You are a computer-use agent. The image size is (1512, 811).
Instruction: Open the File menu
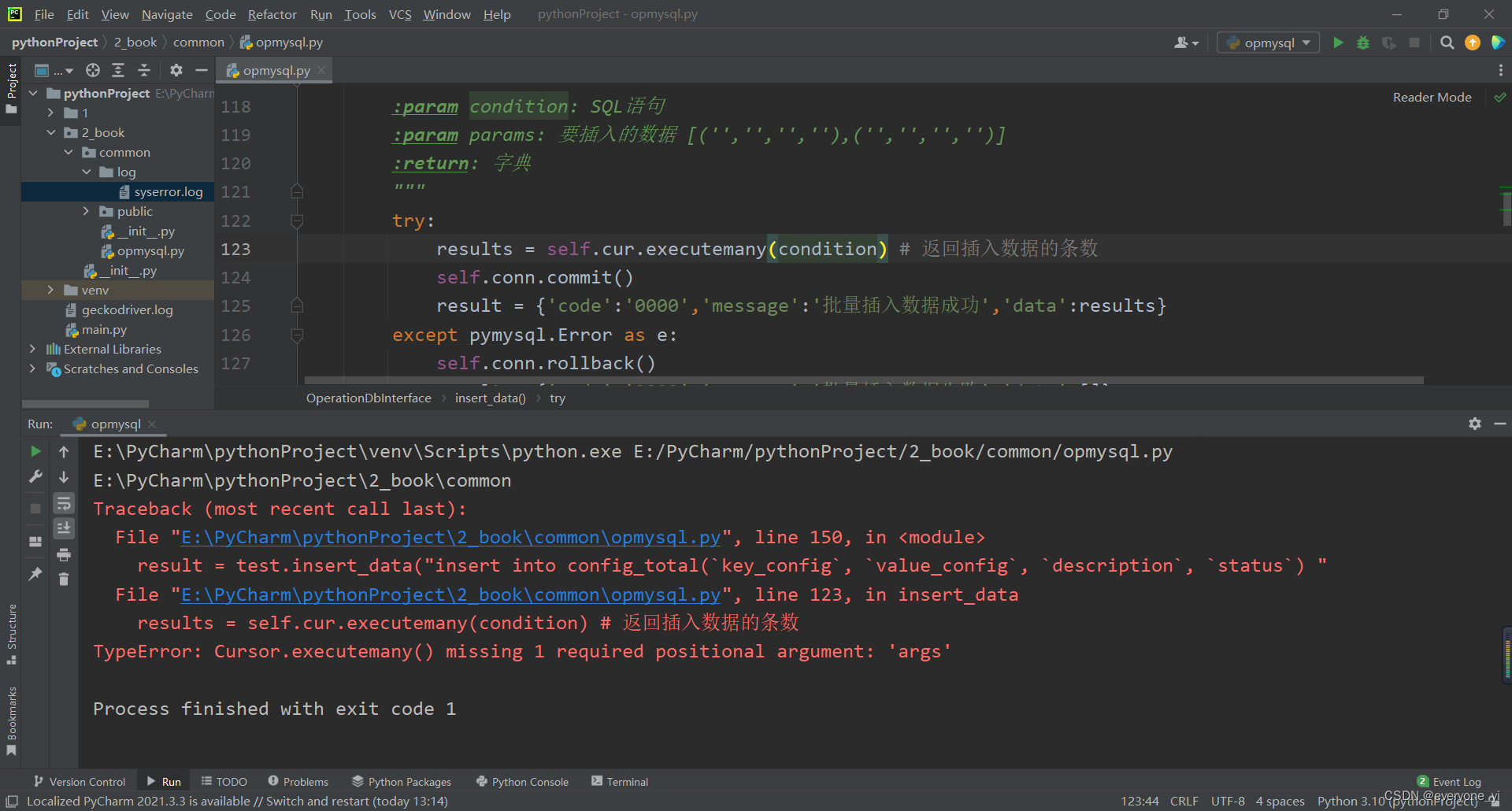coord(44,14)
